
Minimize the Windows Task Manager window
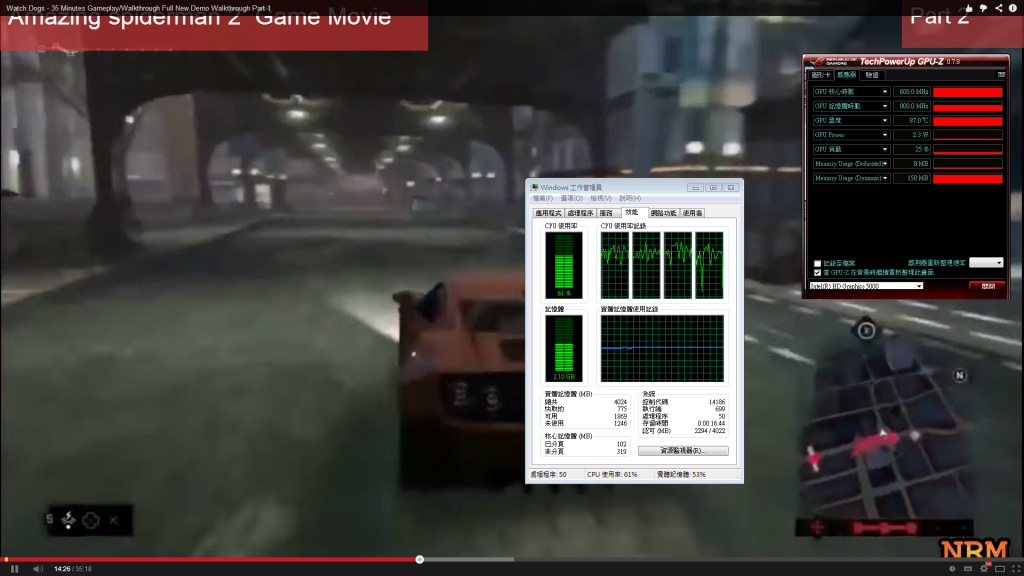click(x=696, y=187)
